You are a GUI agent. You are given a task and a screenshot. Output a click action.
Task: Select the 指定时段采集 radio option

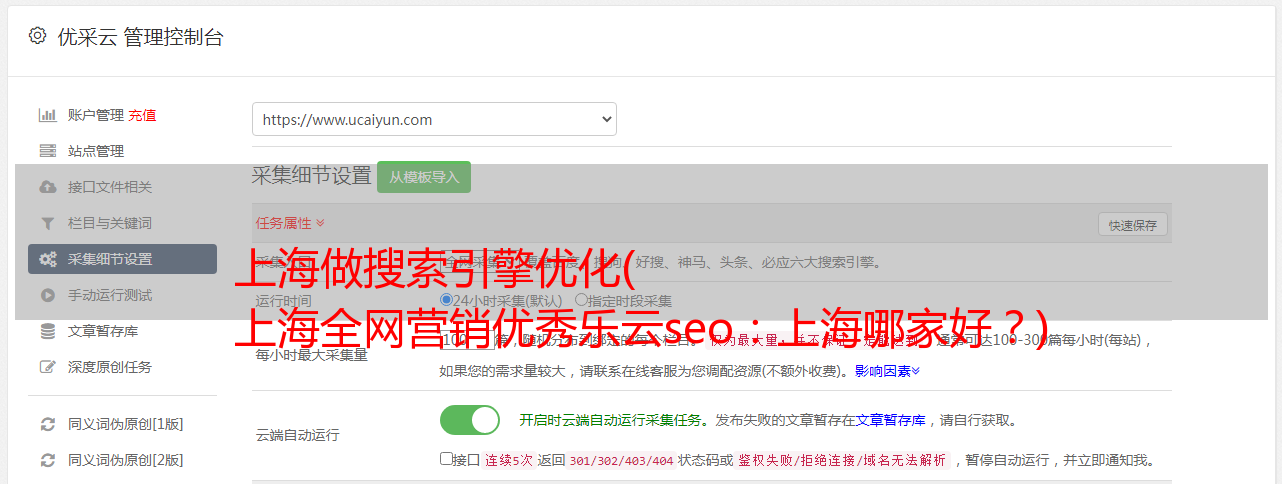(581, 299)
